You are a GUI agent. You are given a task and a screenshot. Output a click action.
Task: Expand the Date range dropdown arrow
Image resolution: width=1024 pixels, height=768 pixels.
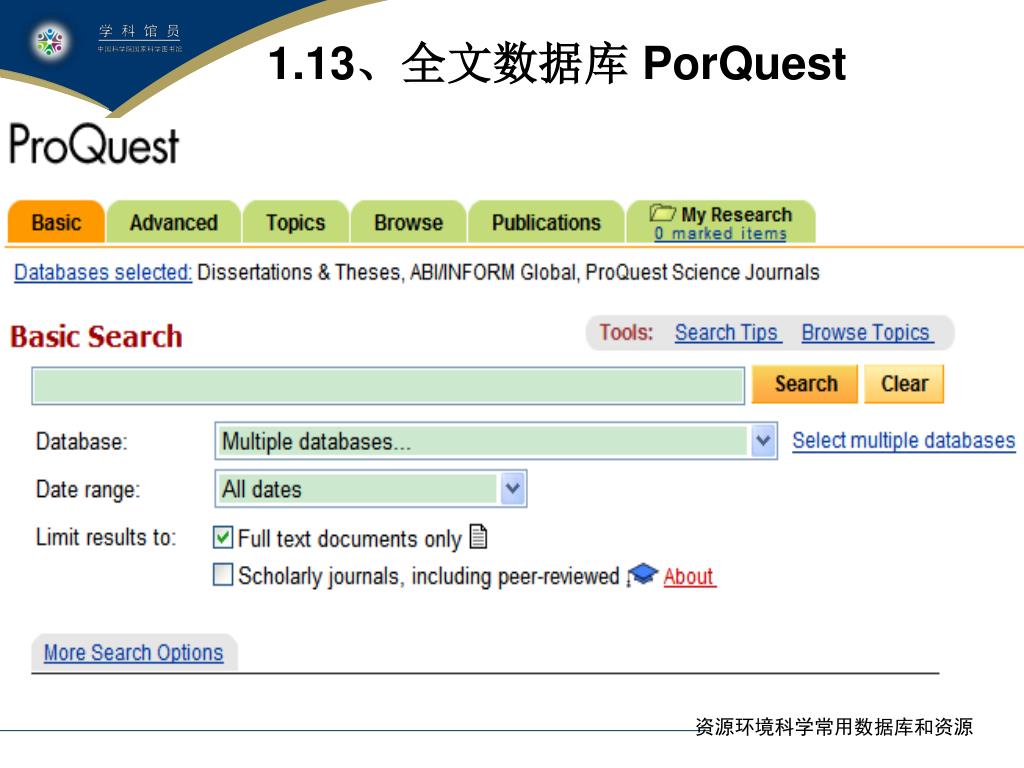(513, 488)
